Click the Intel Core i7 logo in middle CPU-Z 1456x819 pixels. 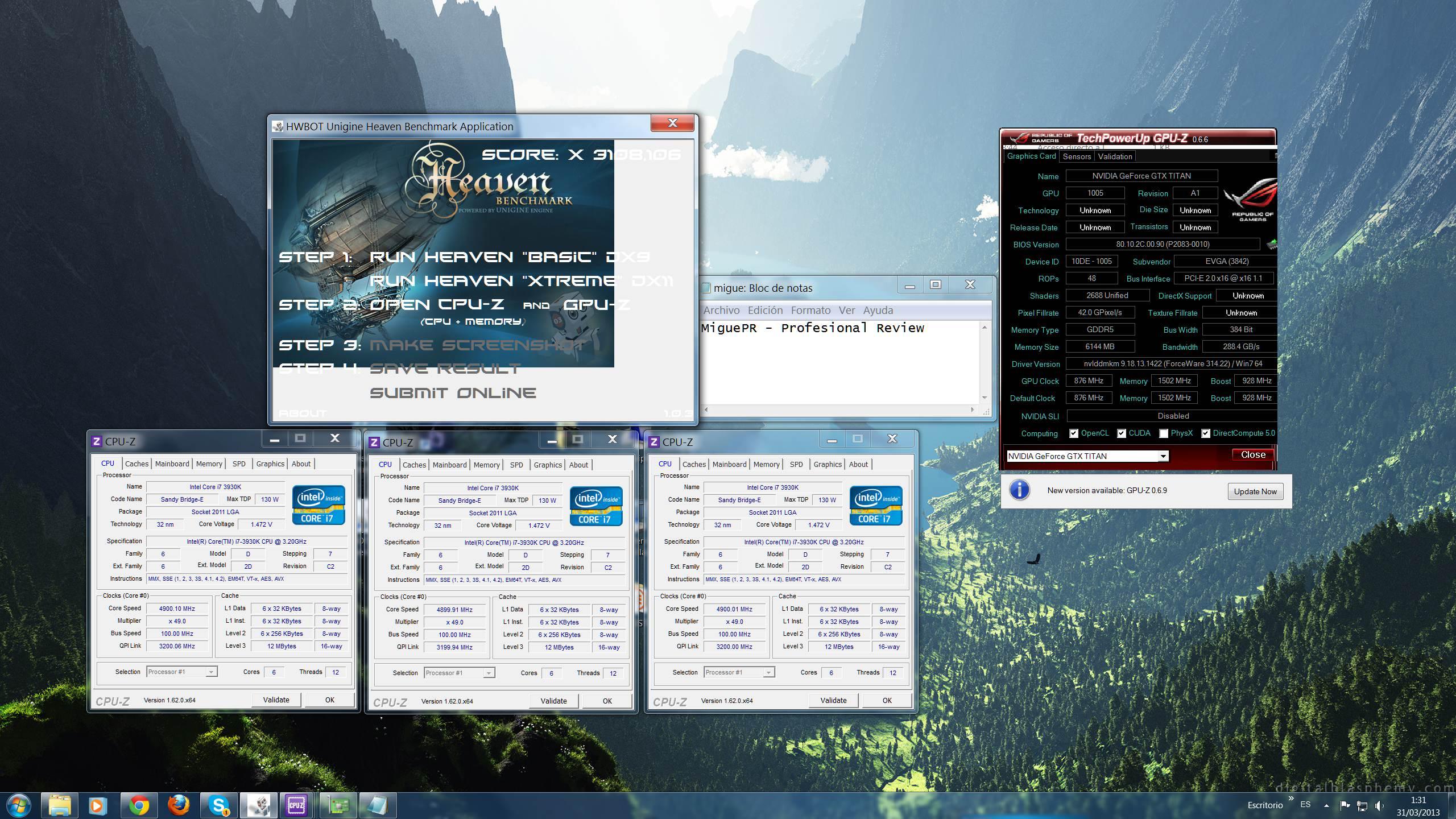[x=596, y=506]
